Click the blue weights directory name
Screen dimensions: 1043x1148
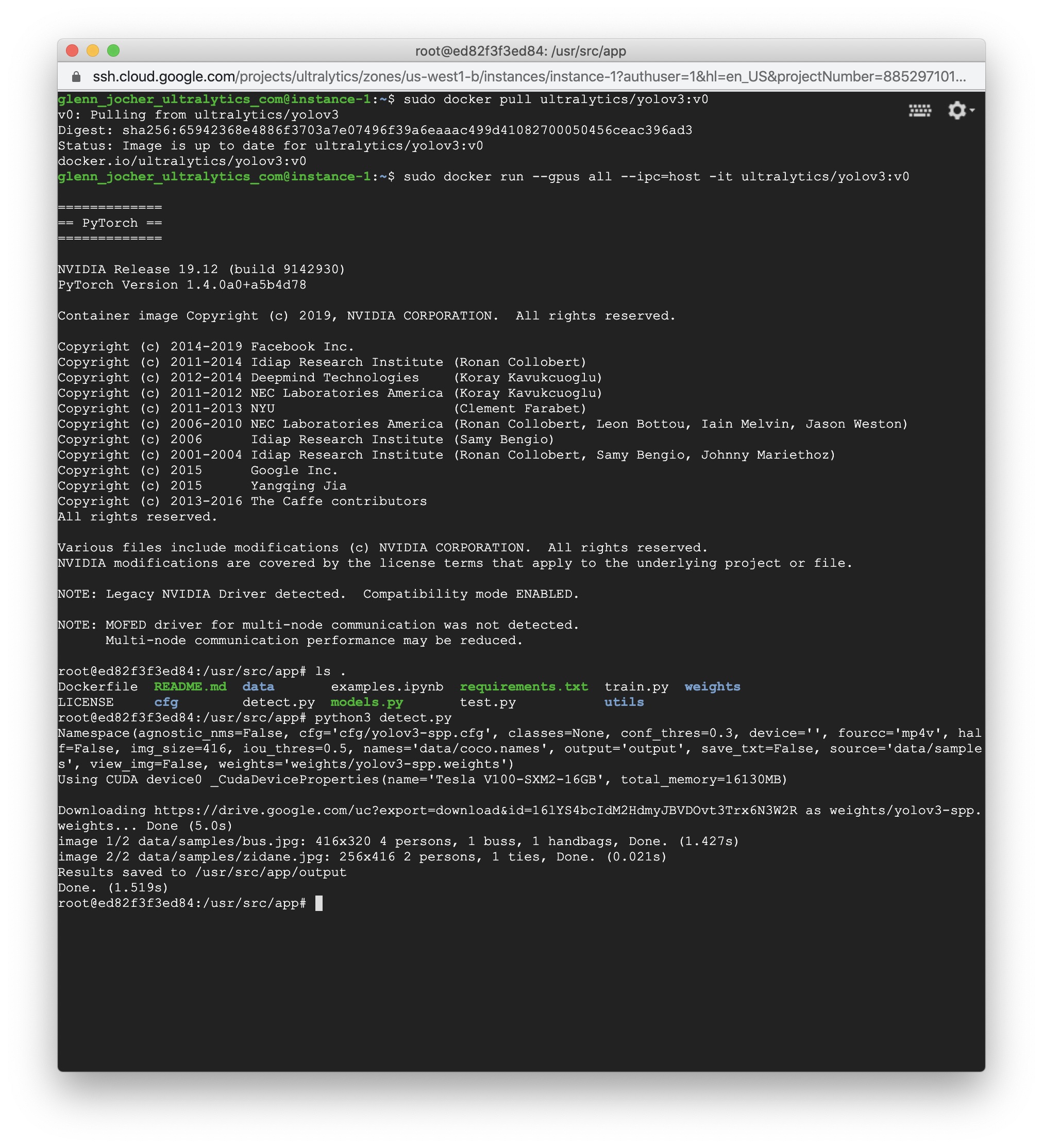[x=712, y=687]
